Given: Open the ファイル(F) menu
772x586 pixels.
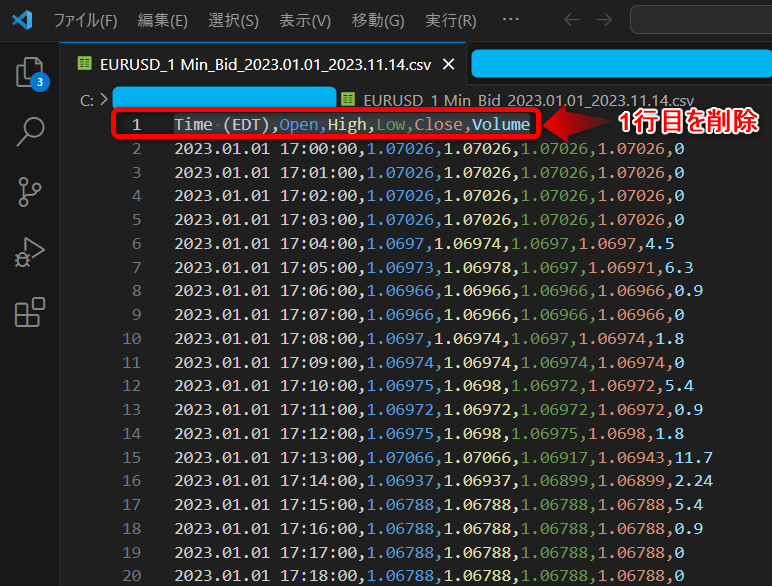Looking at the screenshot, I should tap(85, 20).
